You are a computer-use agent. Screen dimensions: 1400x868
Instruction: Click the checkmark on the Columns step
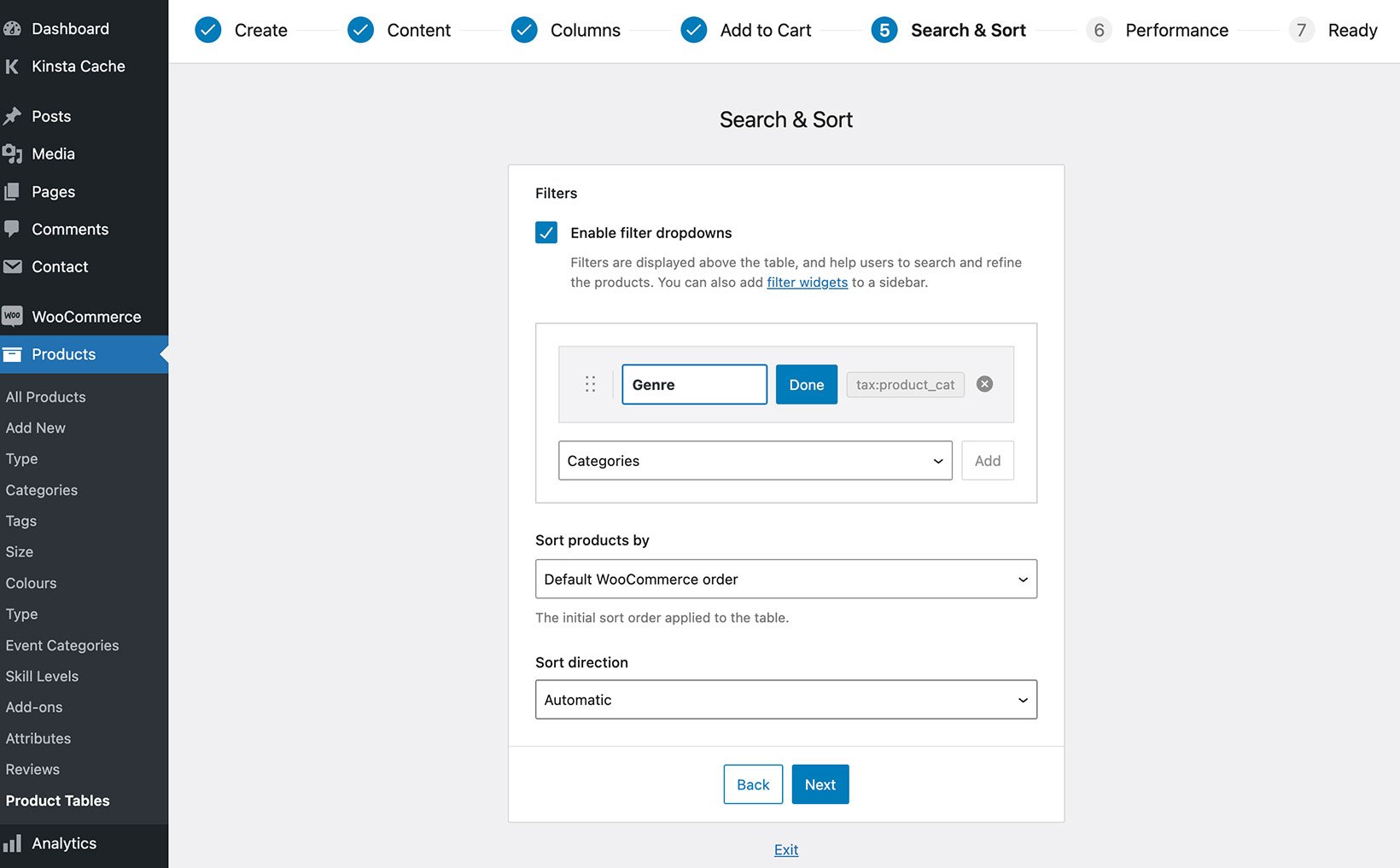(523, 30)
